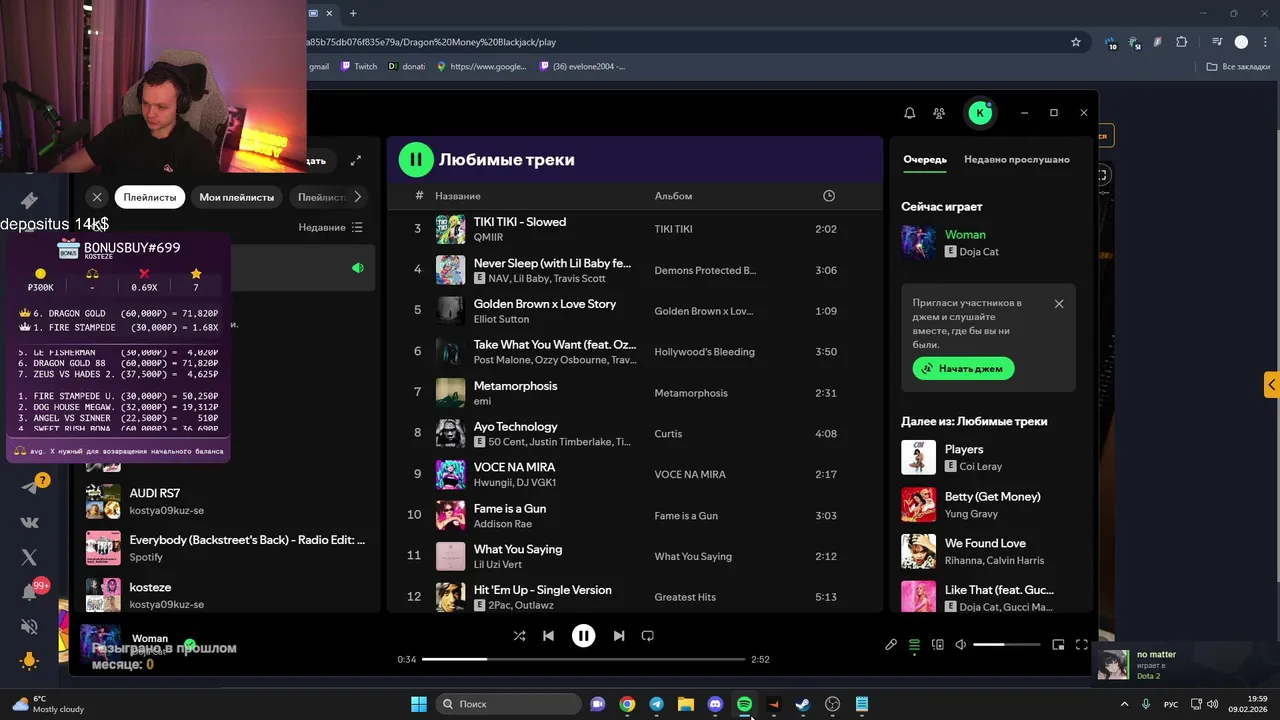This screenshot has height=720, width=1280.
Task: Open the green K profile avatar menu
Action: [x=980, y=113]
